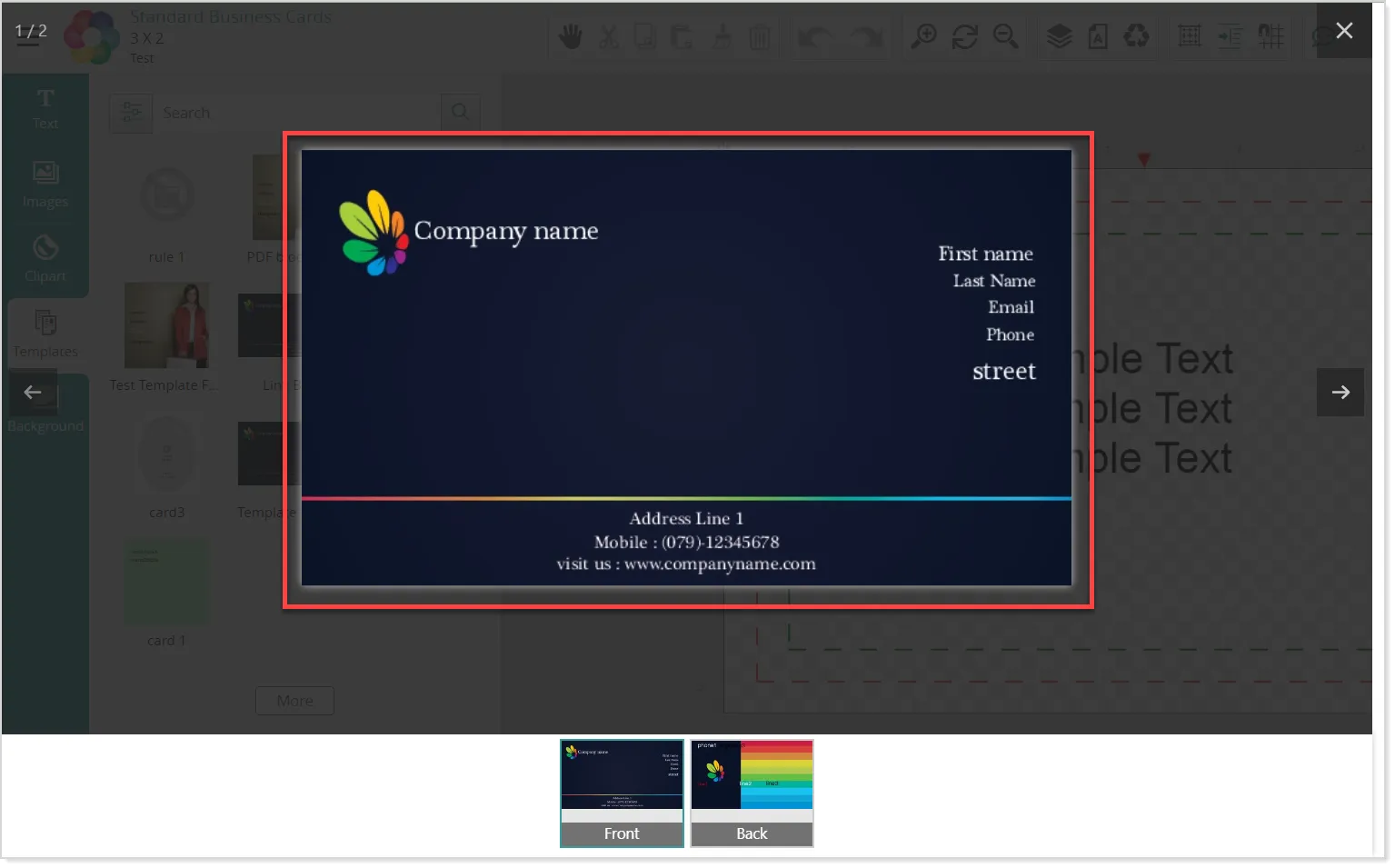Click the business card front preview image

pos(687,368)
